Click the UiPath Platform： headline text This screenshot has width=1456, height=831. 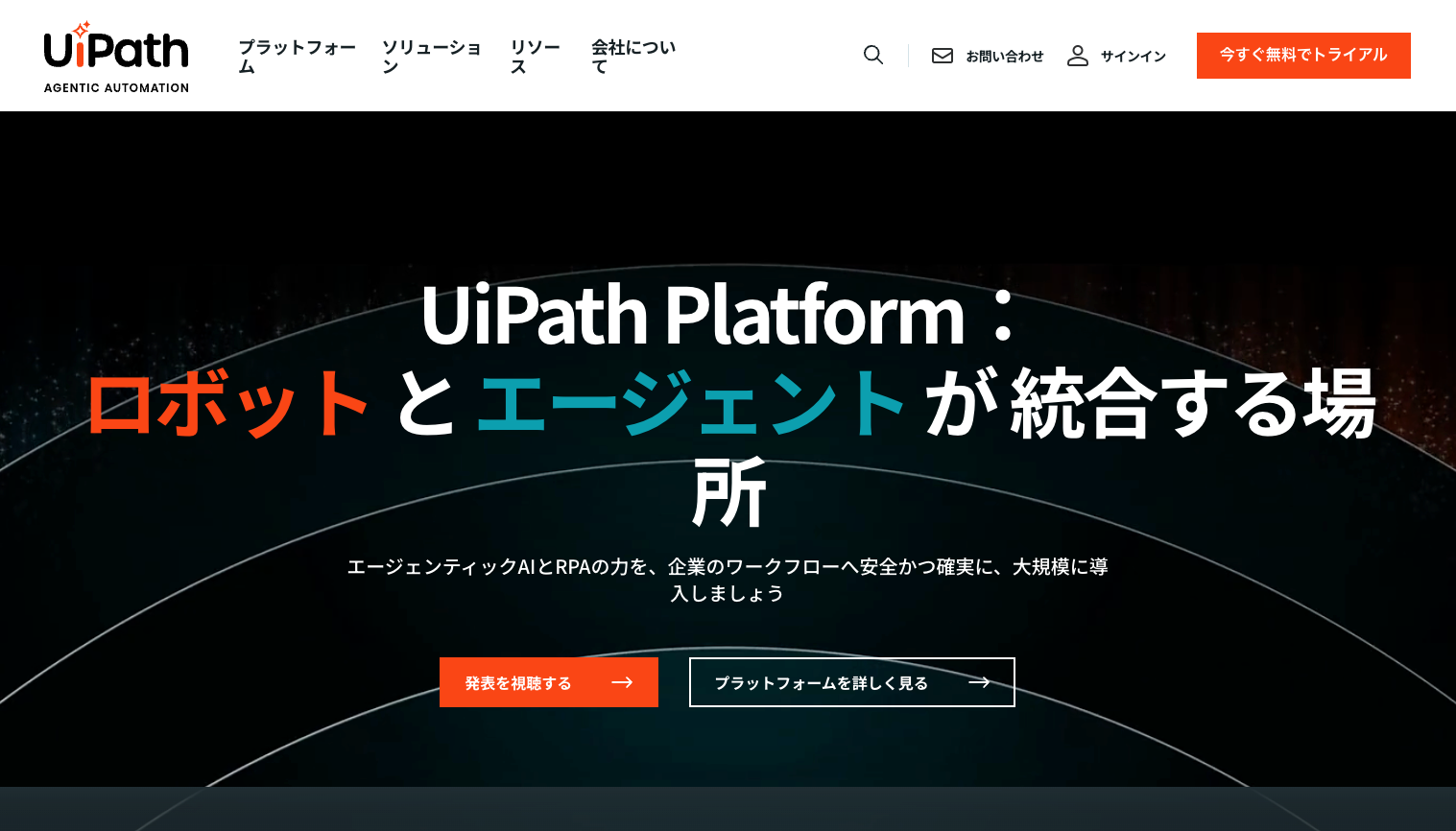pos(718,315)
